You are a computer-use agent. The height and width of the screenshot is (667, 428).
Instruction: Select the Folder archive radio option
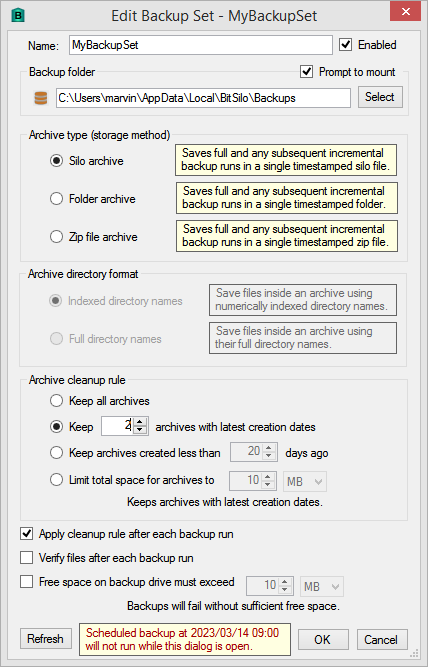coord(56,199)
